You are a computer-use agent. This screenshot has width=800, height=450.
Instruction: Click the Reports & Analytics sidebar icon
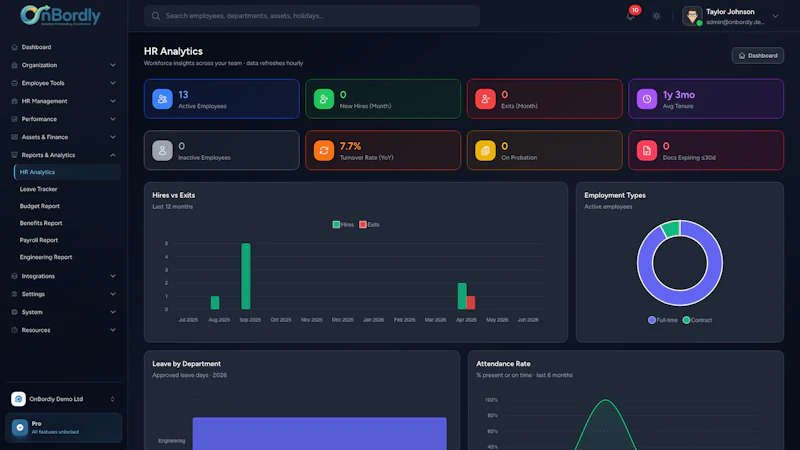14,155
